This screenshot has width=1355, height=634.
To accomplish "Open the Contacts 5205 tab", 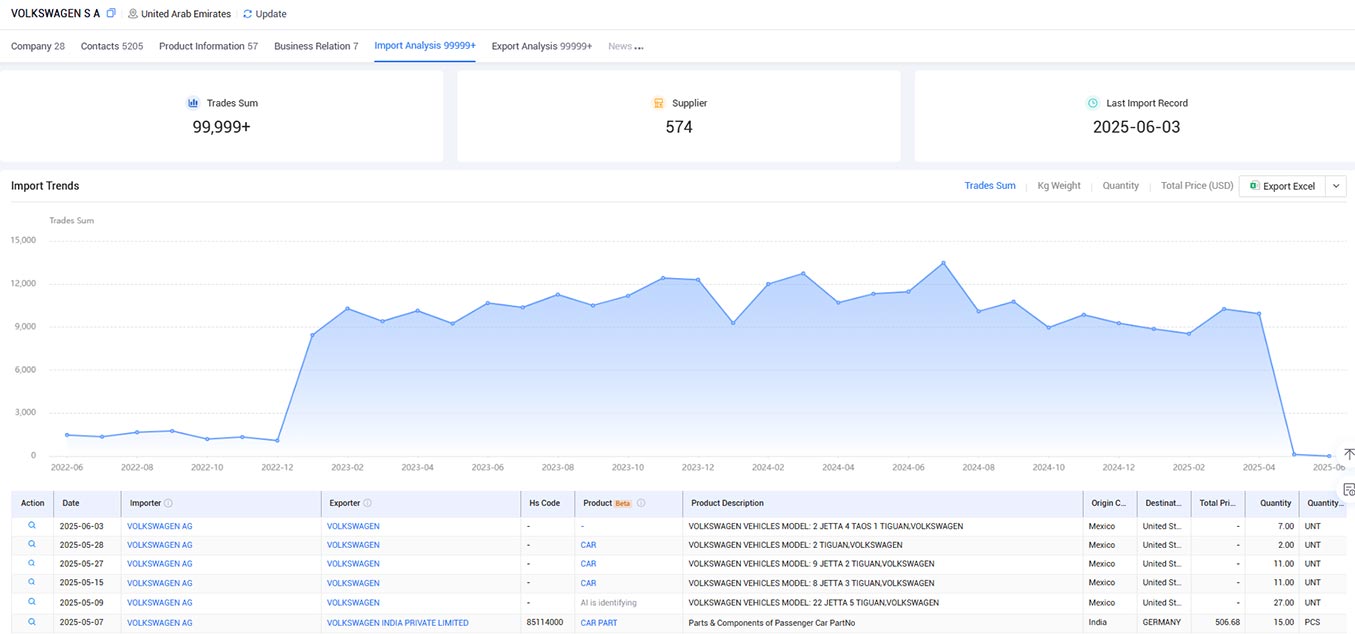I will pos(112,46).
